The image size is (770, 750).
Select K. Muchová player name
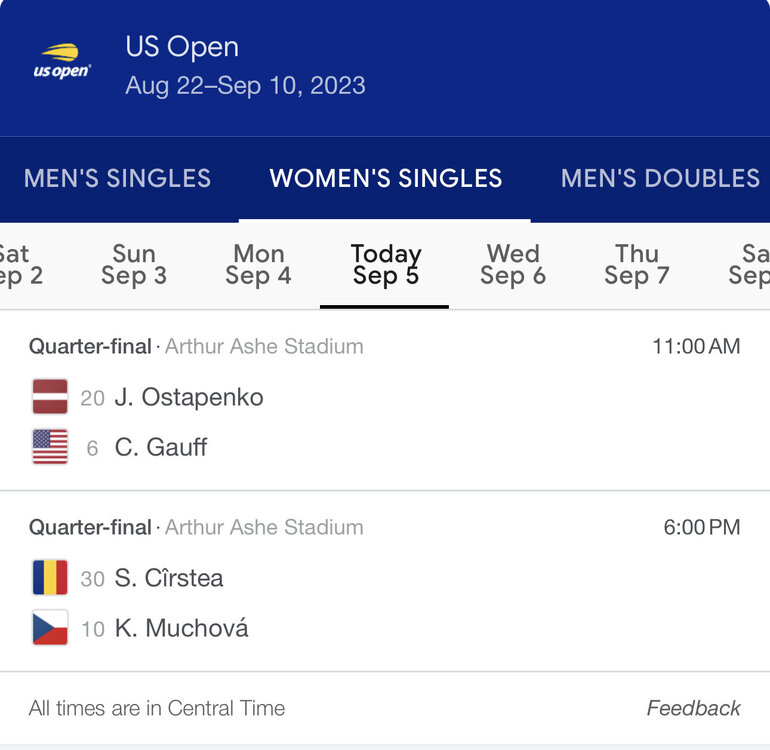click(181, 628)
